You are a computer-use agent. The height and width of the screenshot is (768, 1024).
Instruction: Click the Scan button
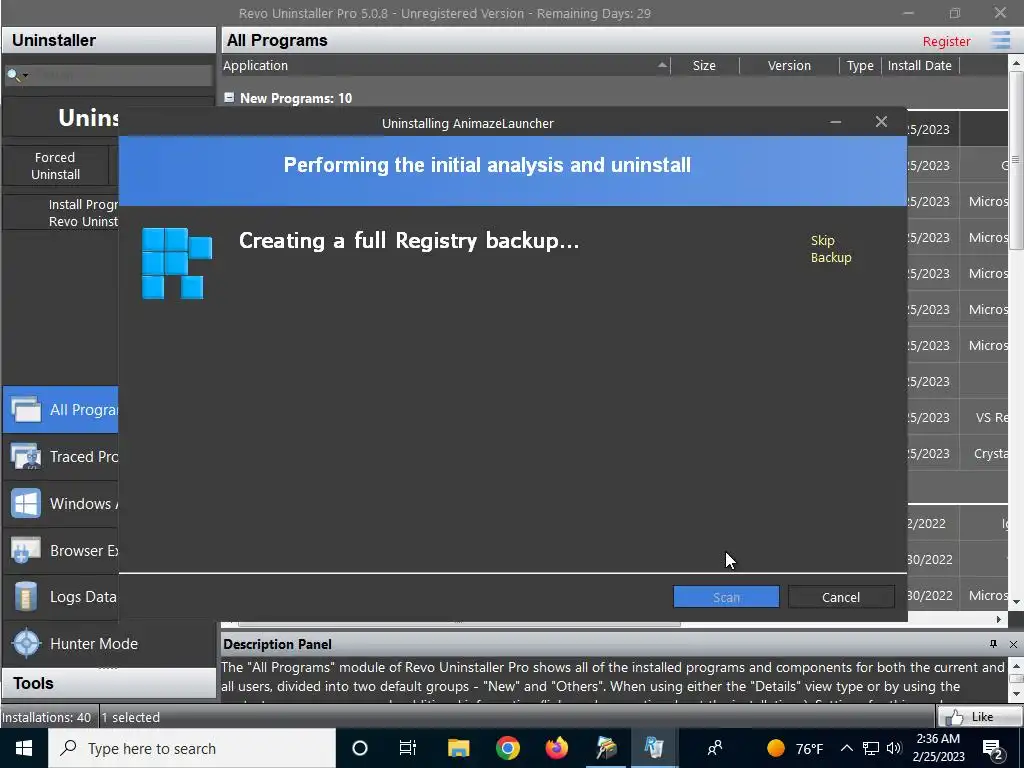pyautogui.click(x=726, y=597)
